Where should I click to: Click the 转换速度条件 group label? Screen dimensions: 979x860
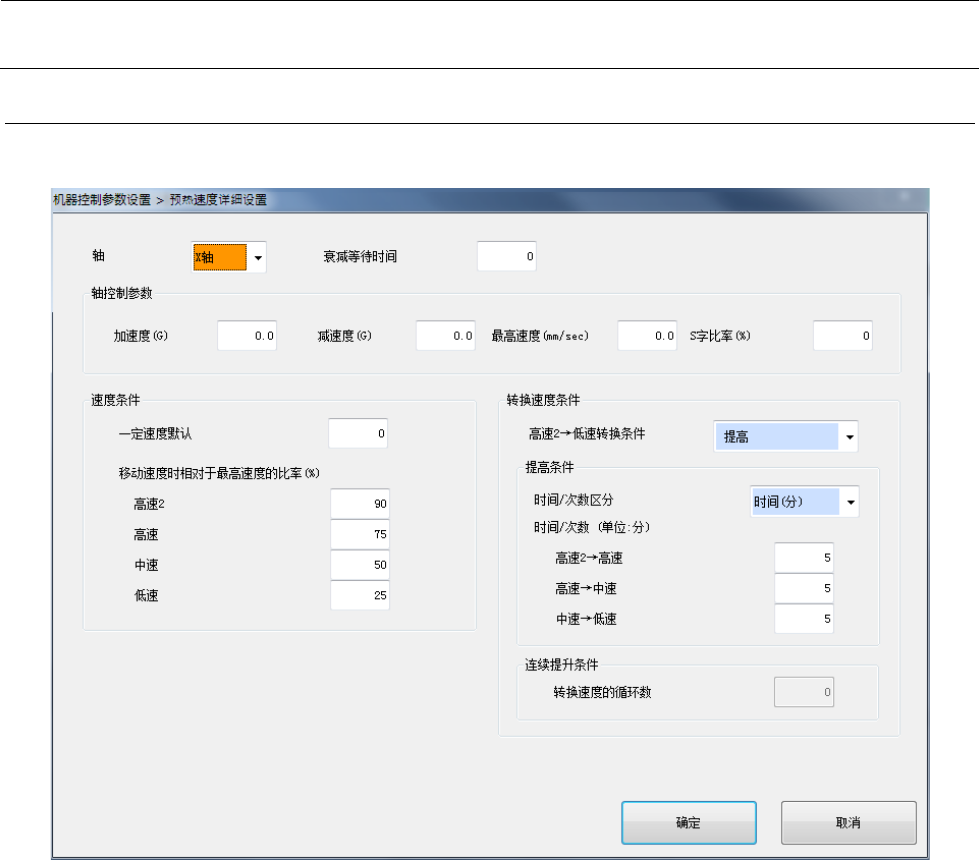coord(543,400)
